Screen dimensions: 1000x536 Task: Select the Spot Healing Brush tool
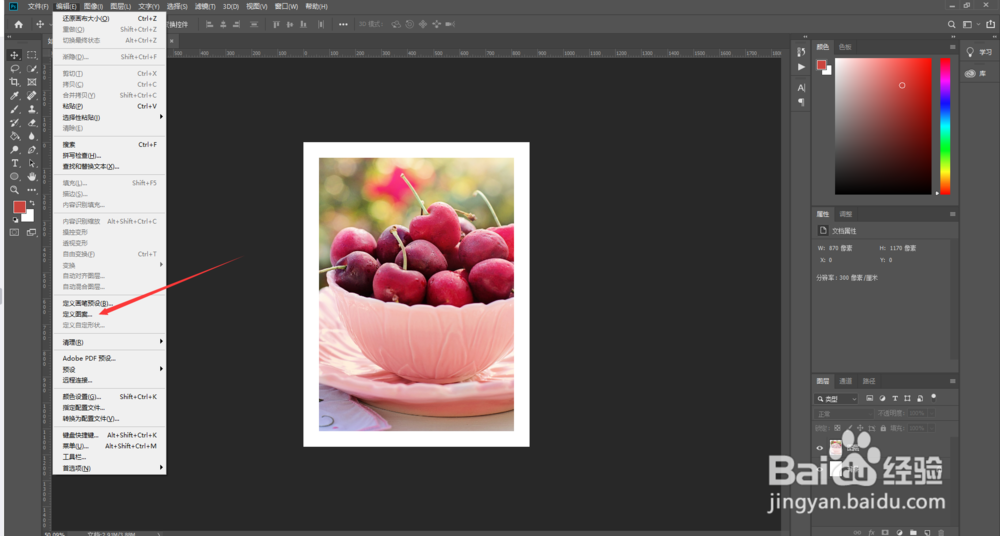[x=32, y=96]
